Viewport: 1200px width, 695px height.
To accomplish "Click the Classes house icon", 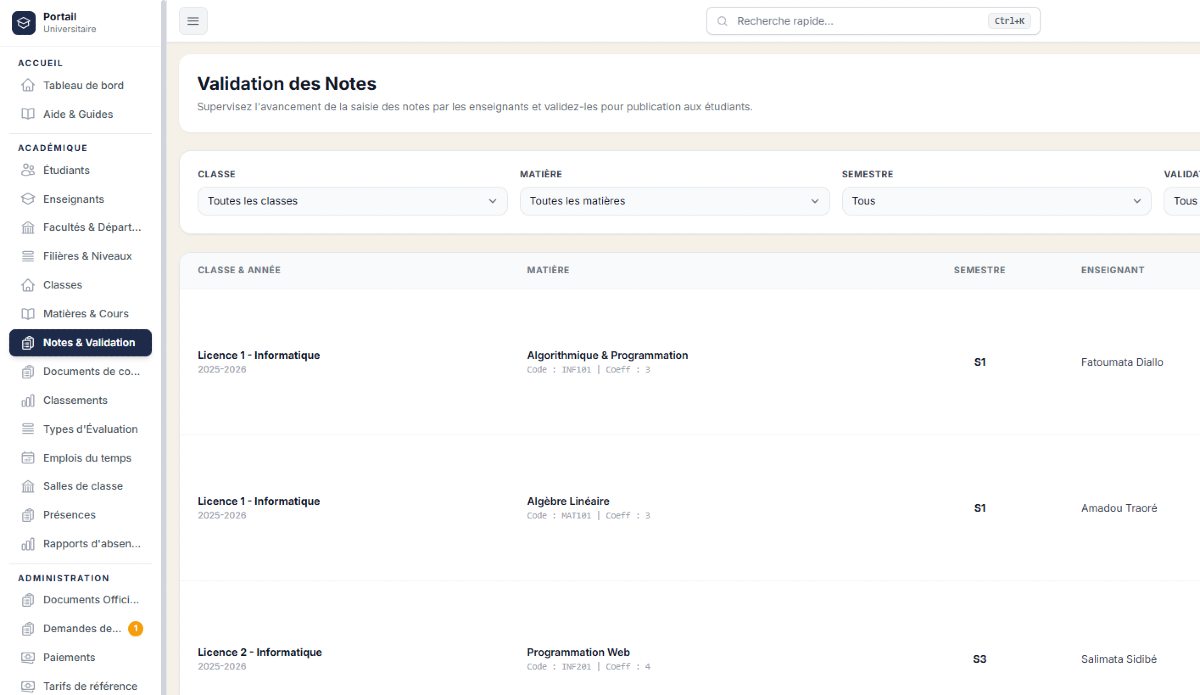I will pos(28,285).
